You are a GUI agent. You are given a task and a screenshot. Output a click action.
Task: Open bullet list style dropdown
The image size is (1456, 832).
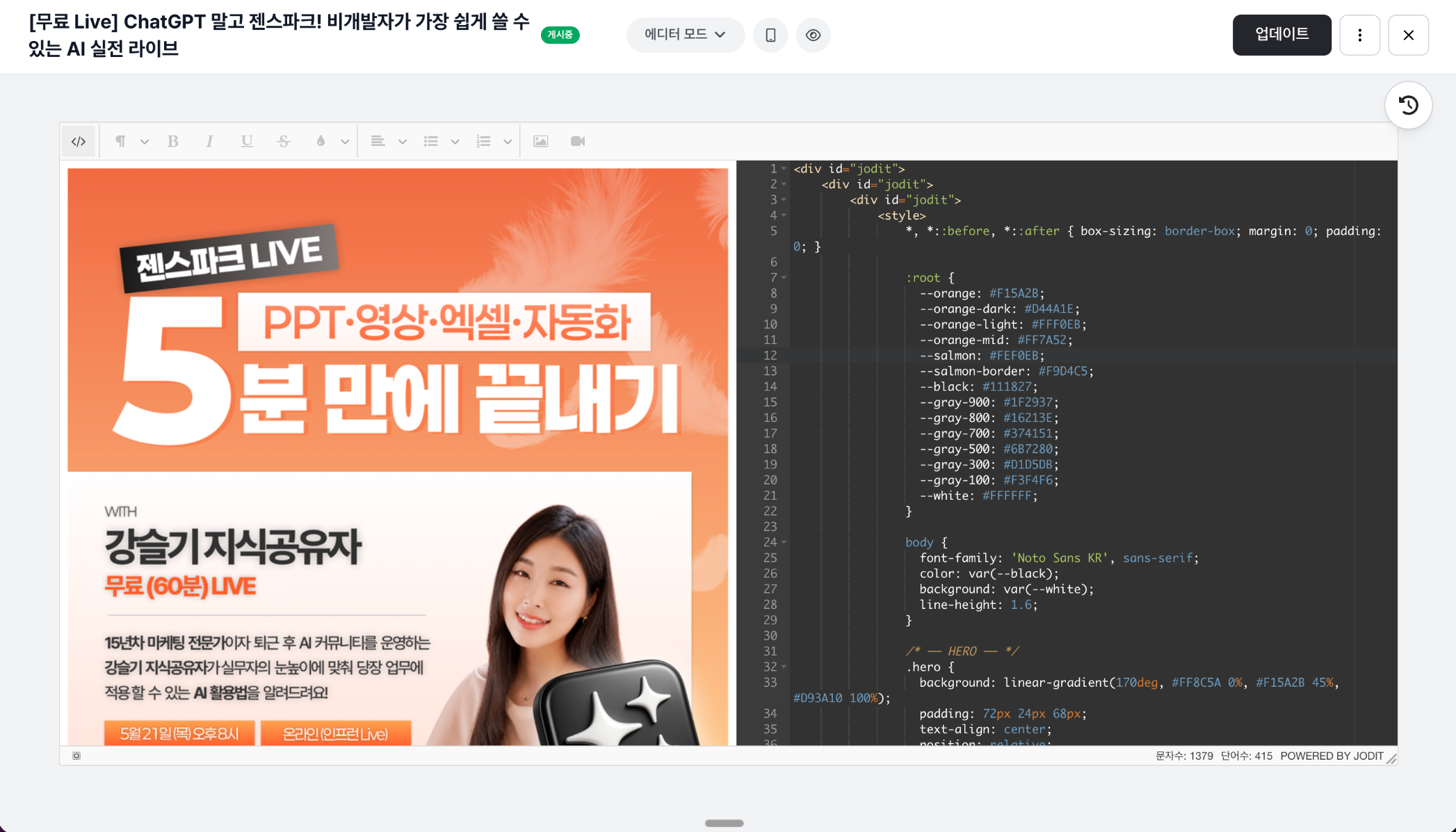(x=455, y=141)
